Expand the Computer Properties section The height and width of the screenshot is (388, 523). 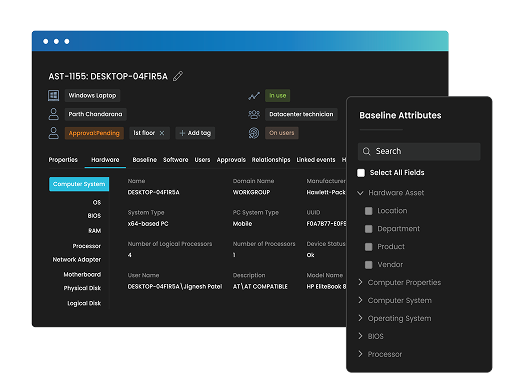tap(360, 282)
